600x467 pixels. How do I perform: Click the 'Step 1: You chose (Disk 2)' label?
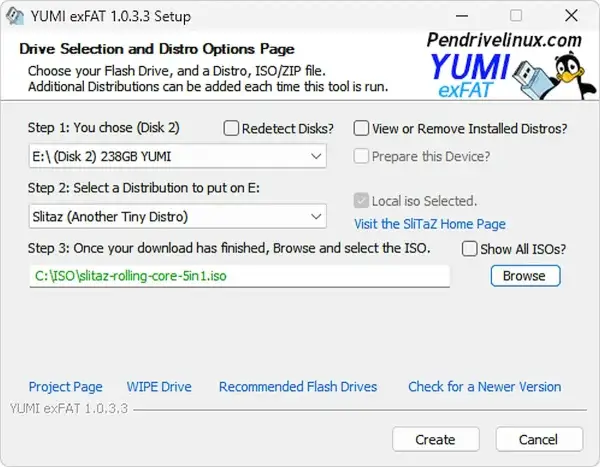point(103,128)
